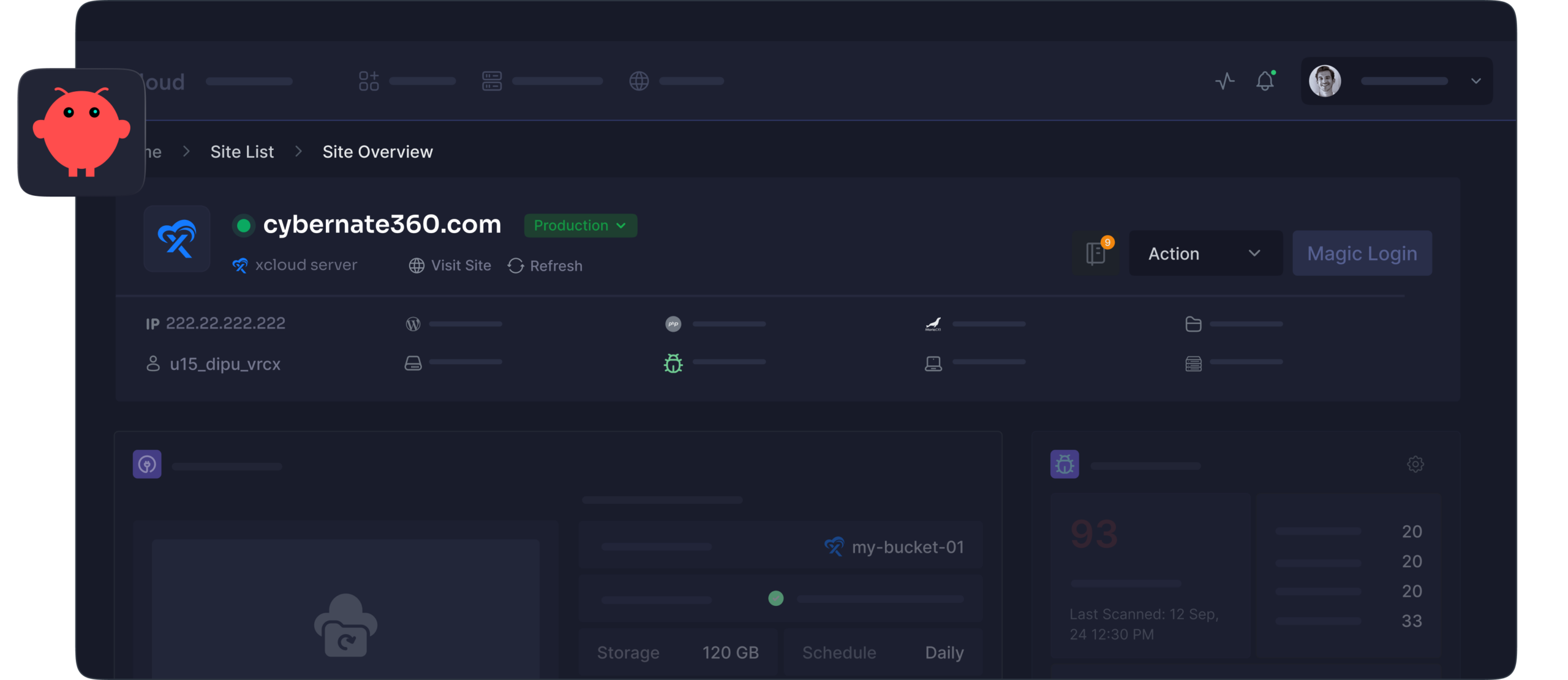Click the dashboard grid icon in navbar
Screen dimensions: 1568x680
[369, 81]
